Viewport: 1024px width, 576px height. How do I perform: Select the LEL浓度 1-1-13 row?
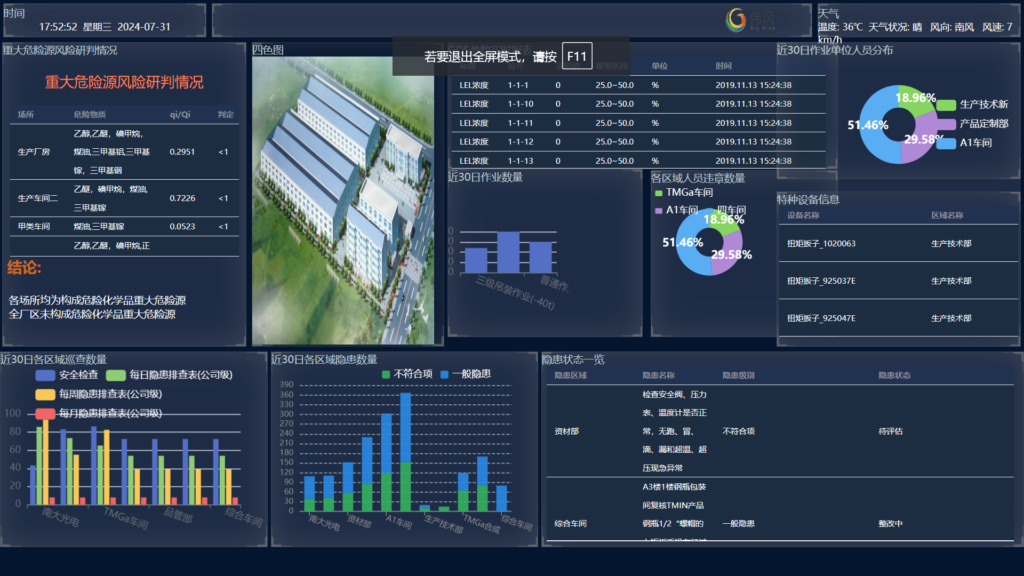click(x=638, y=161)
